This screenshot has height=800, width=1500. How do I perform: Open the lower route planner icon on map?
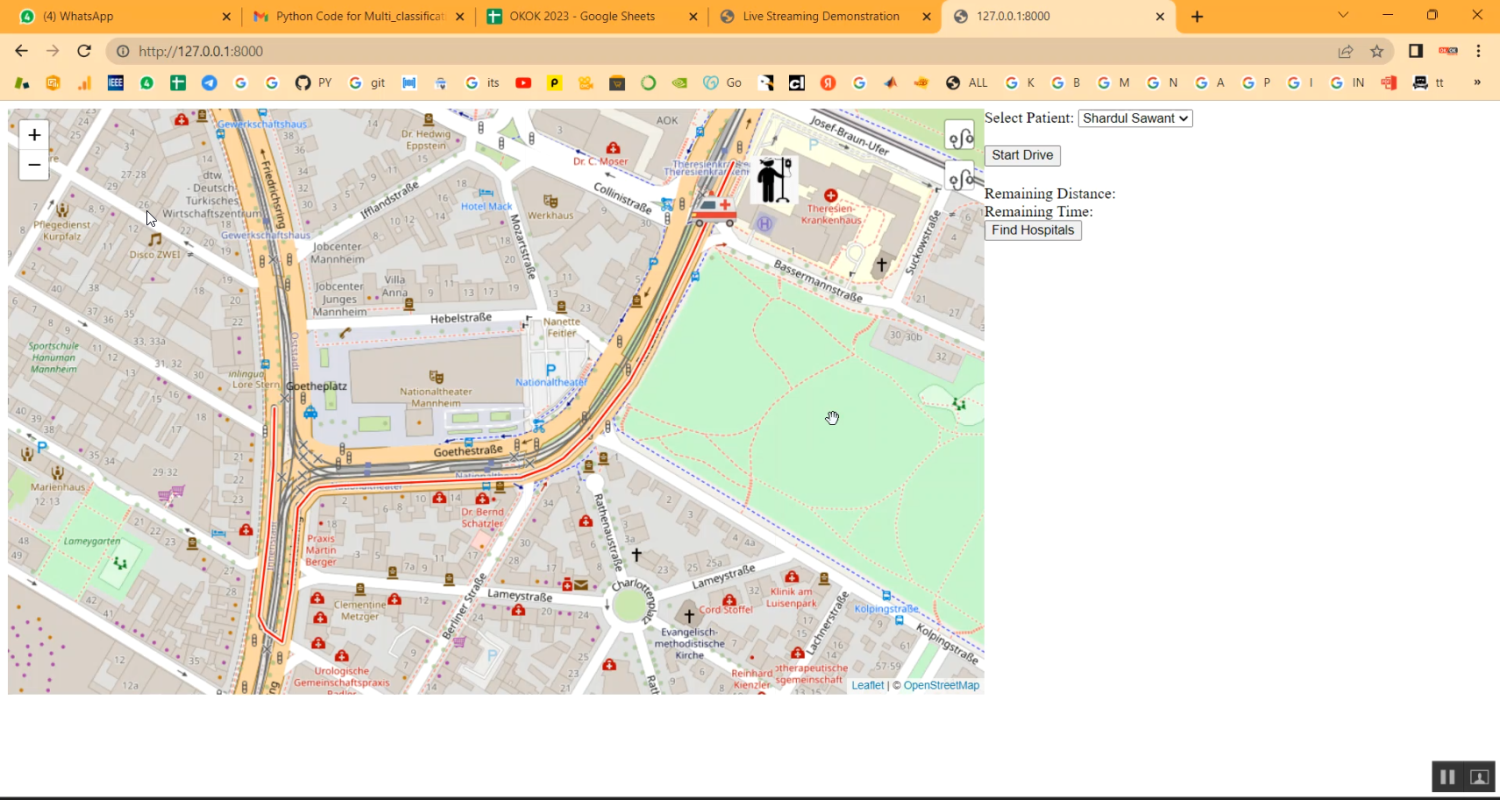click(959, 176)
